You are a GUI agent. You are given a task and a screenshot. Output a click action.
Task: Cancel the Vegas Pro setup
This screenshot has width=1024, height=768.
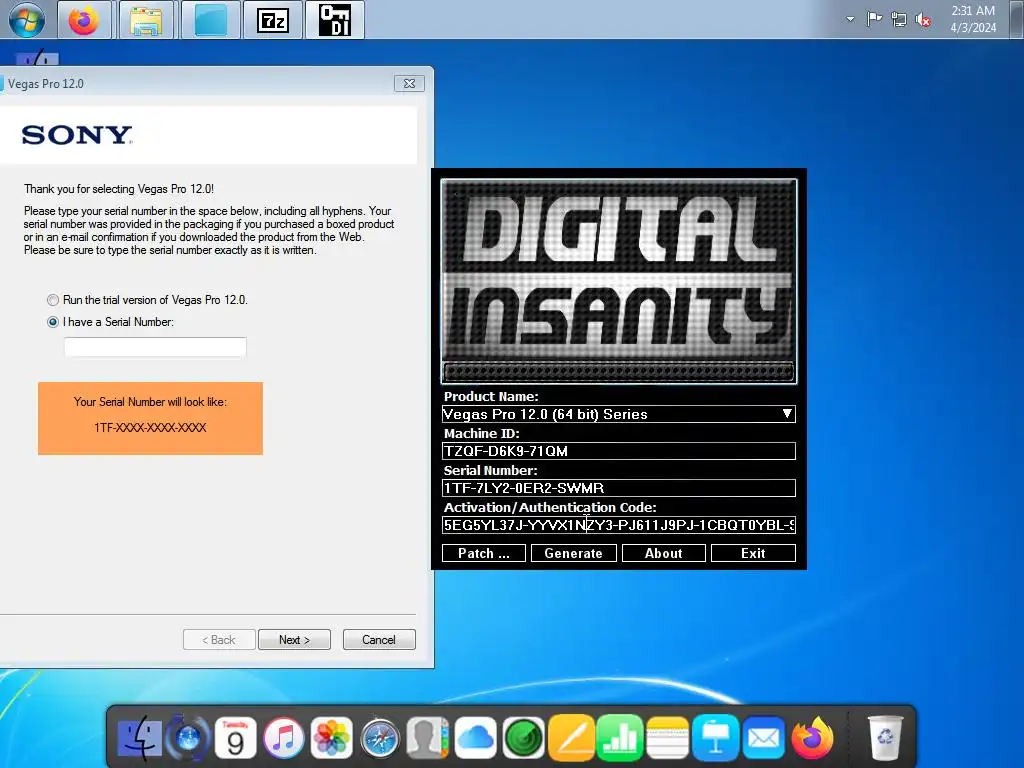(379, 640)
